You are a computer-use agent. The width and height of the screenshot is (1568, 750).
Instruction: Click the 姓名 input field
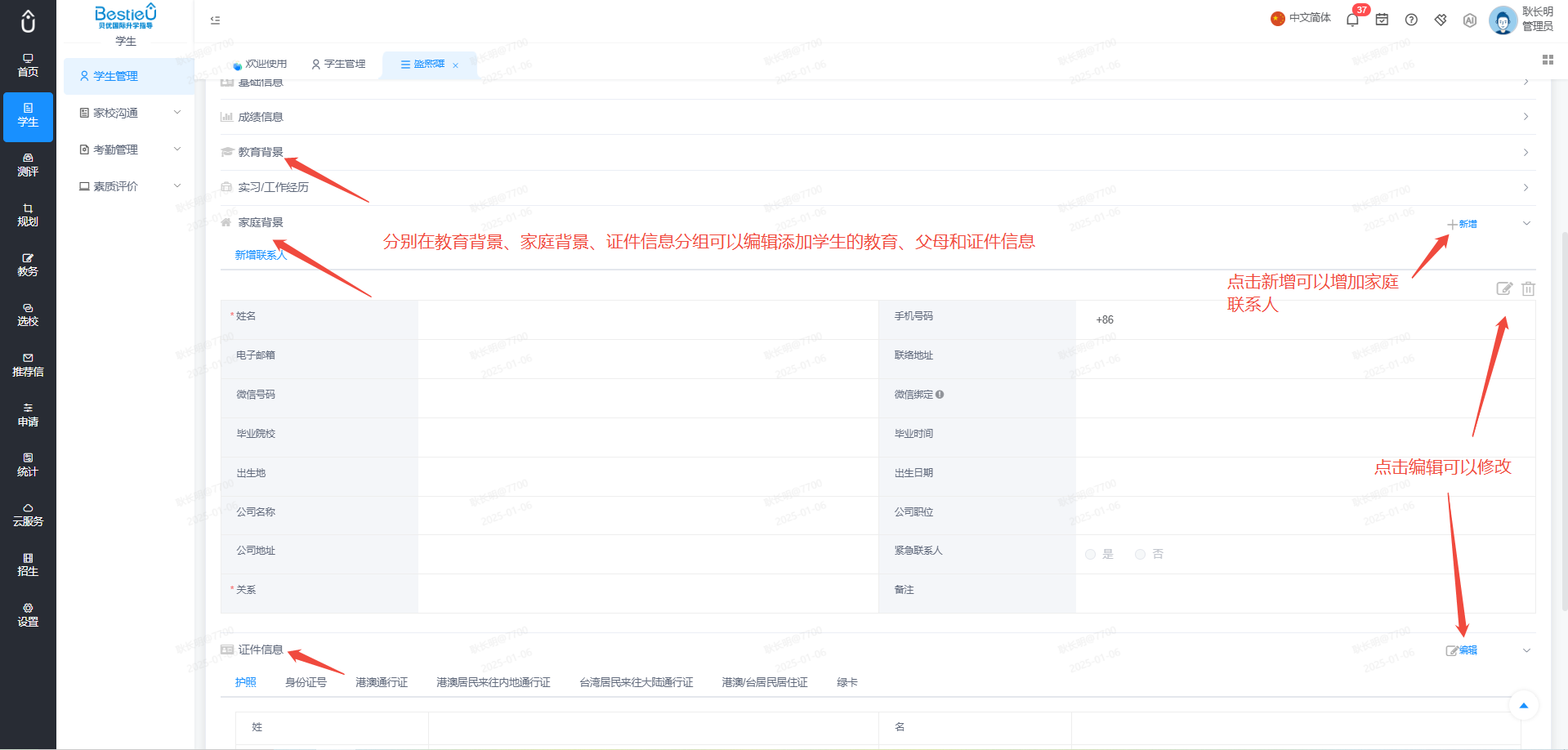[x=648, y=319]
